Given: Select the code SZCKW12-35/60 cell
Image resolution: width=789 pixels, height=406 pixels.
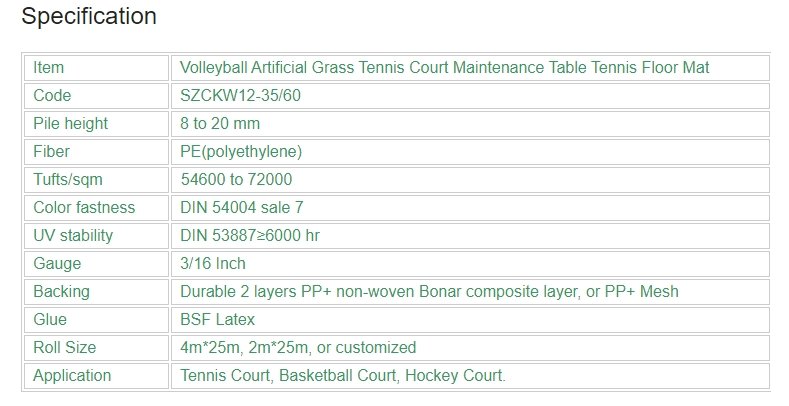Looking at the screenshot, I should pos(470,96).
